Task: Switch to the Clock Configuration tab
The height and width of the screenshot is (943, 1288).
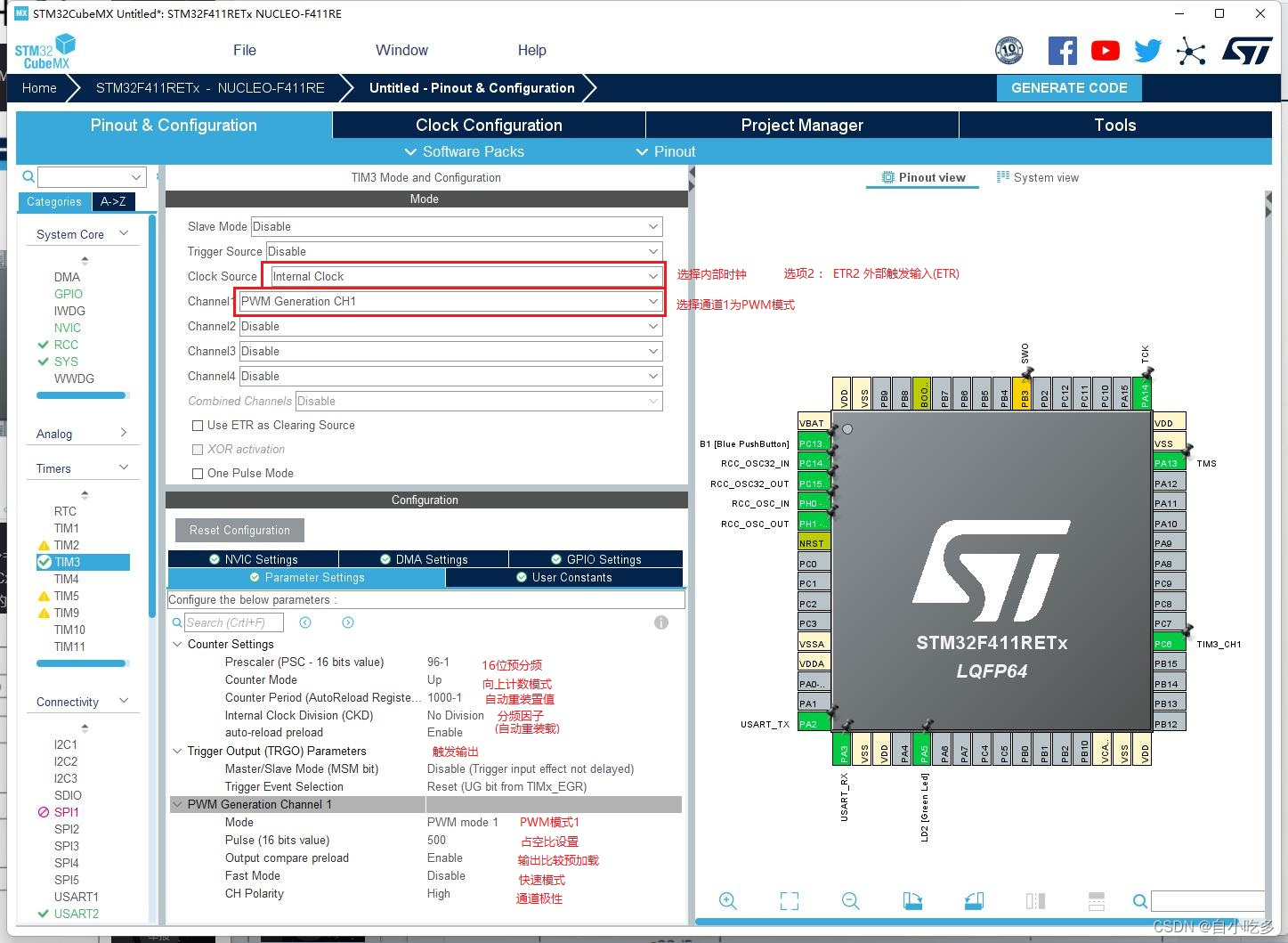Action: (489, 125)
